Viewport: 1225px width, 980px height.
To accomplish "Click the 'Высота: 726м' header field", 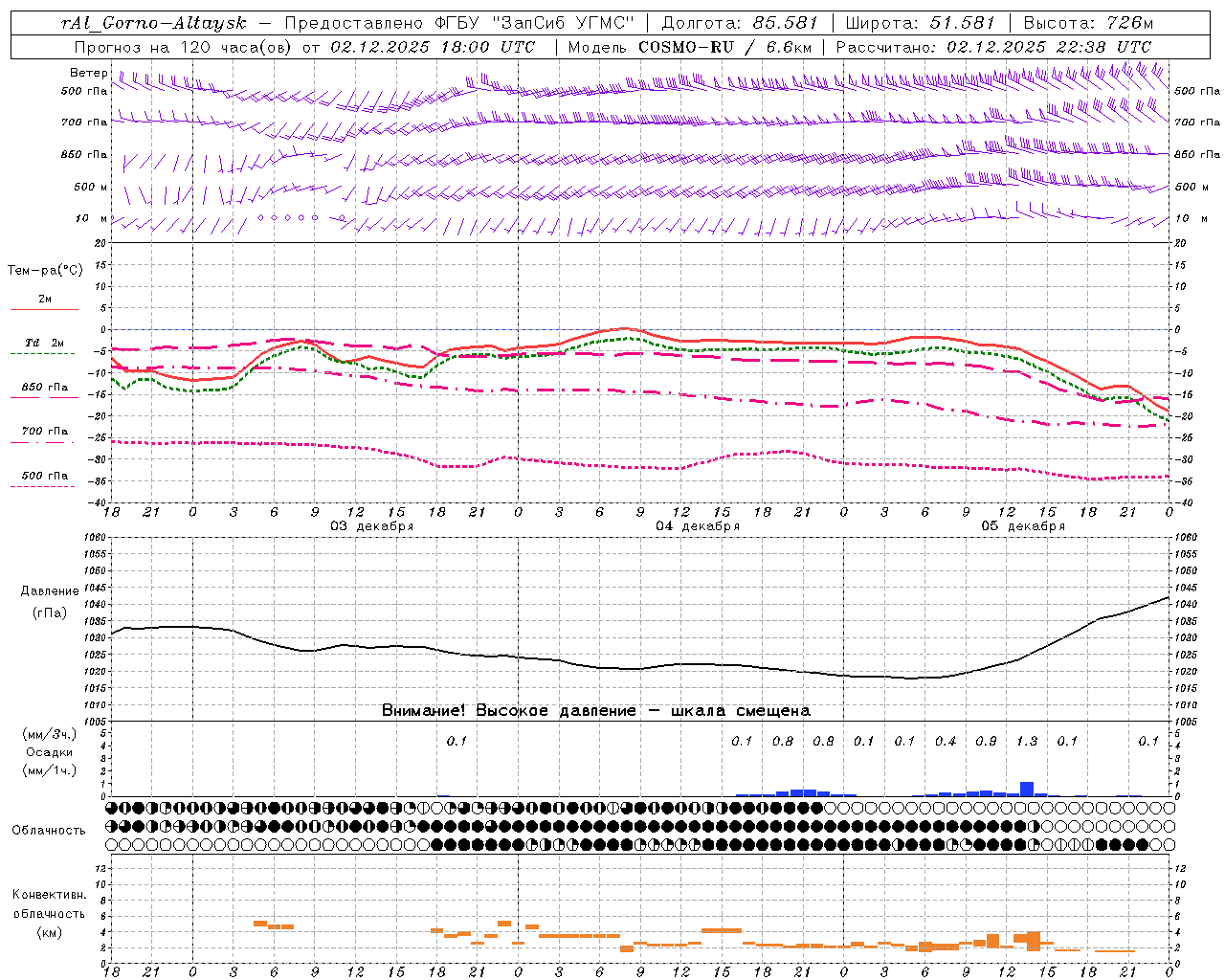I will pyautogui.click(x=1088, y=23).
